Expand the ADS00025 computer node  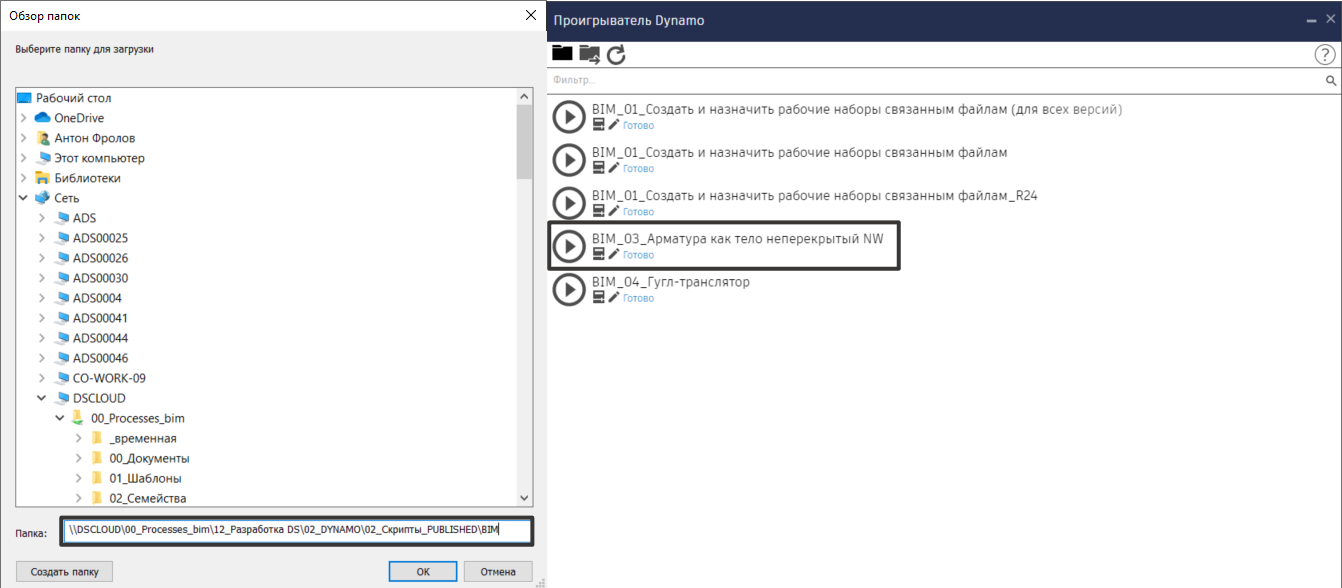[42, 238]
